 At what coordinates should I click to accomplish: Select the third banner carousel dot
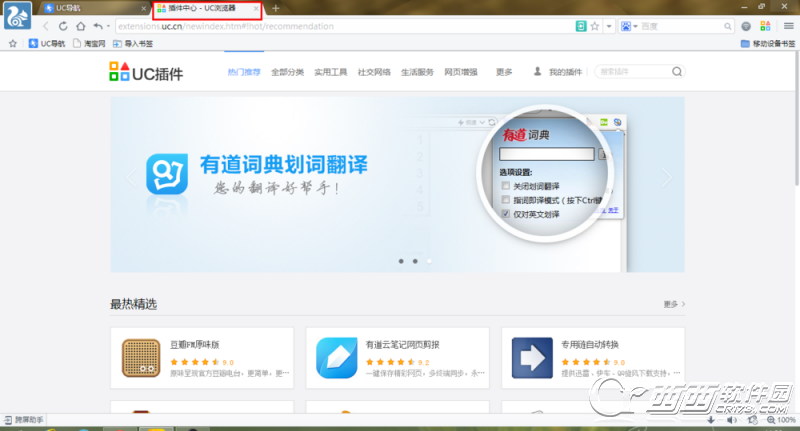click(429, 261)
